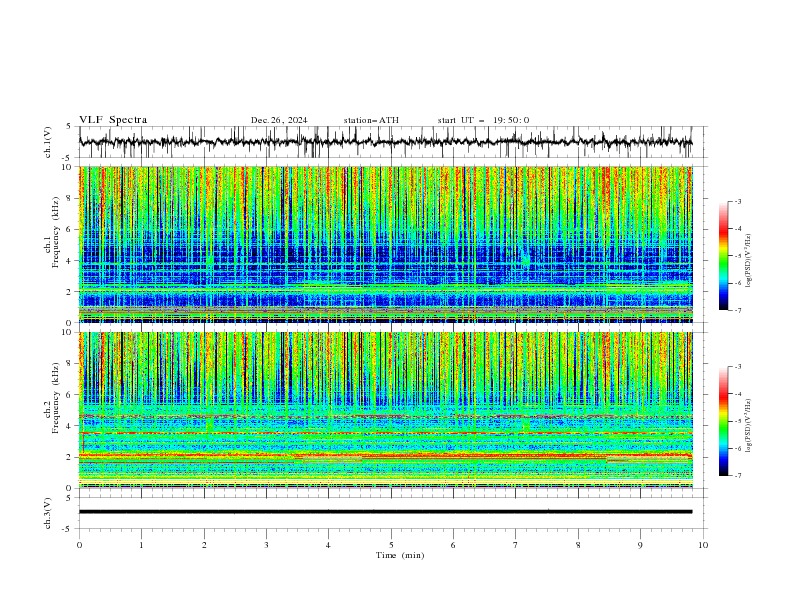Click the ch.1 color scale bar
This screenshot has width=792, height=612.
point(724,256)
